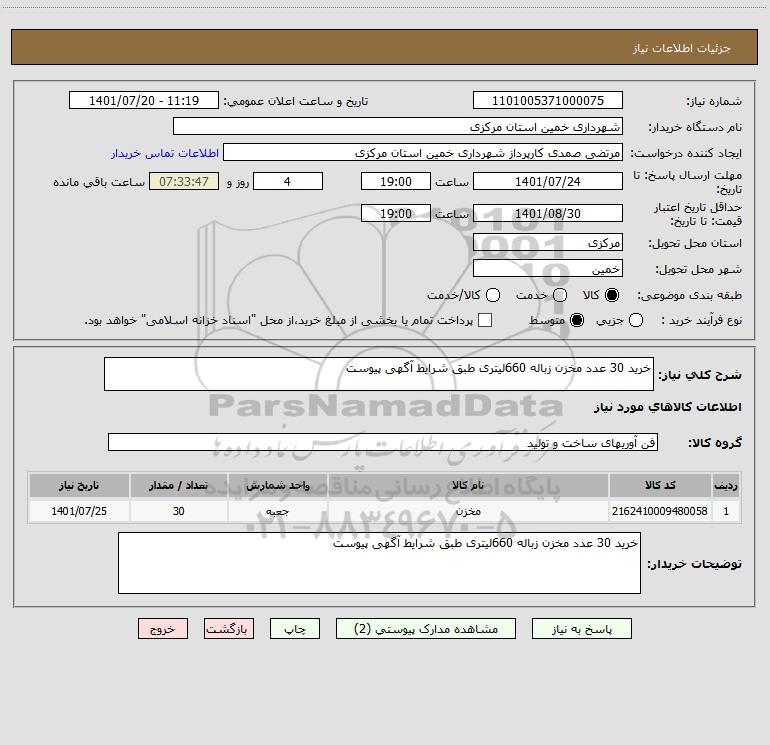
Task: Click the کد کالا column header
Action: click(660, 486)
